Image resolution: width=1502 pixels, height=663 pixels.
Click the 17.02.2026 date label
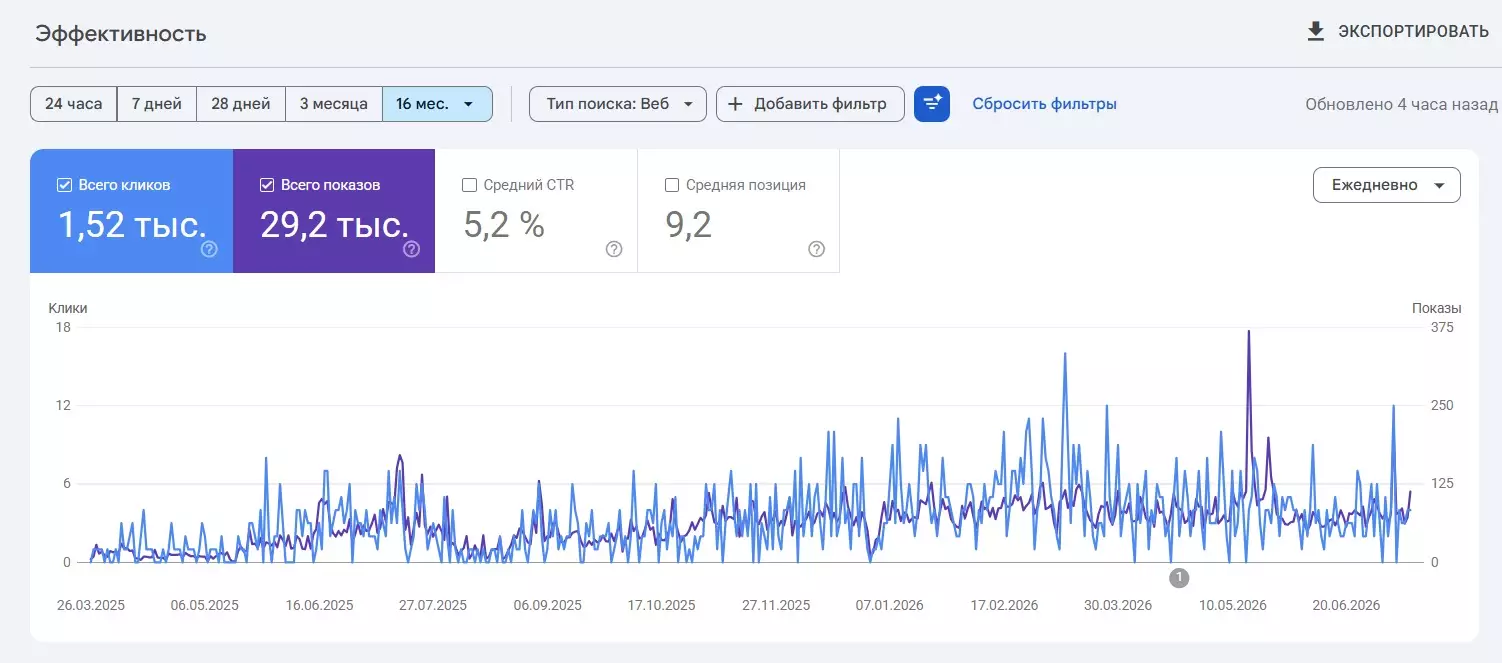point(1004,606)
